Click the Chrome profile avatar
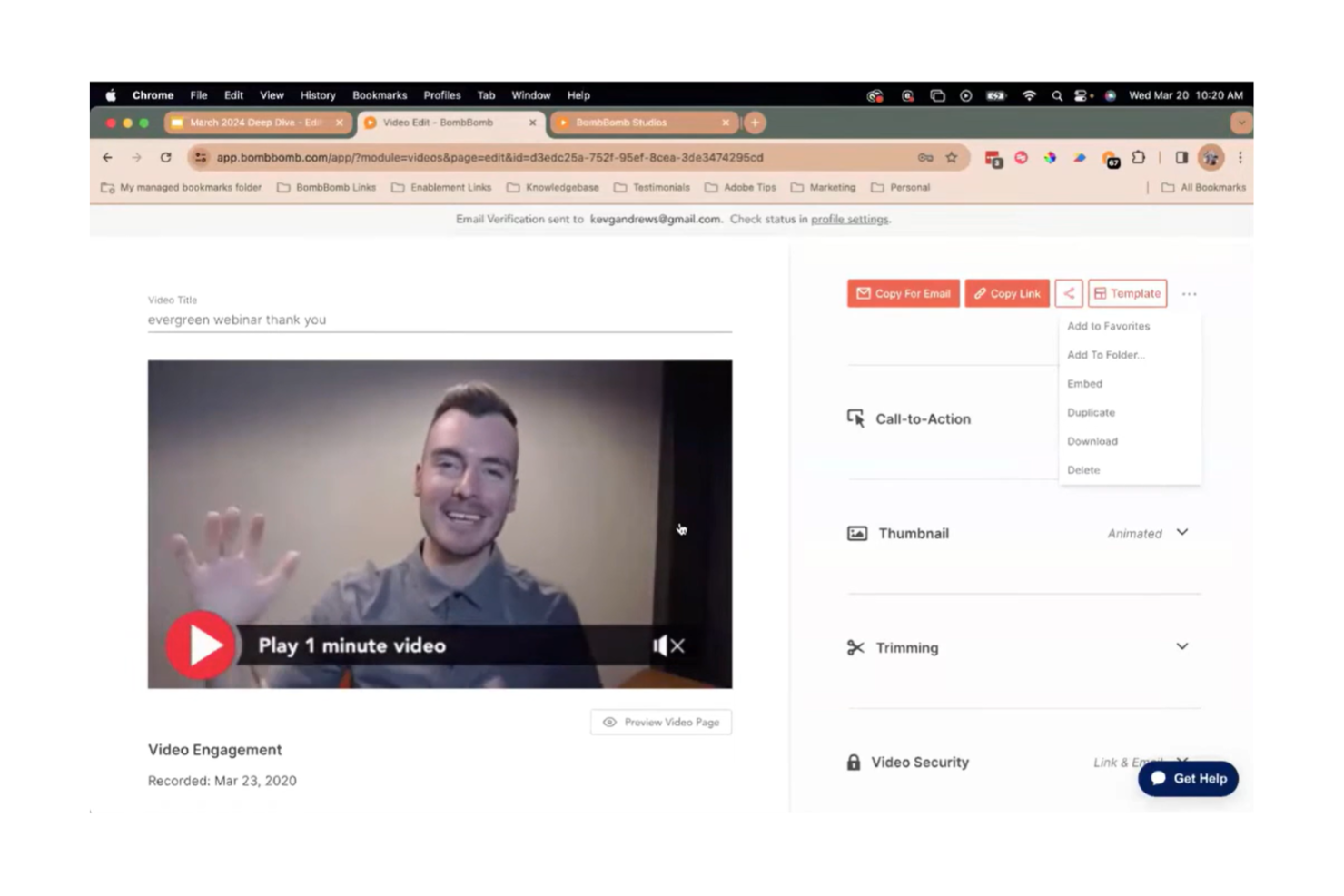 click(x=1210, y=158)
